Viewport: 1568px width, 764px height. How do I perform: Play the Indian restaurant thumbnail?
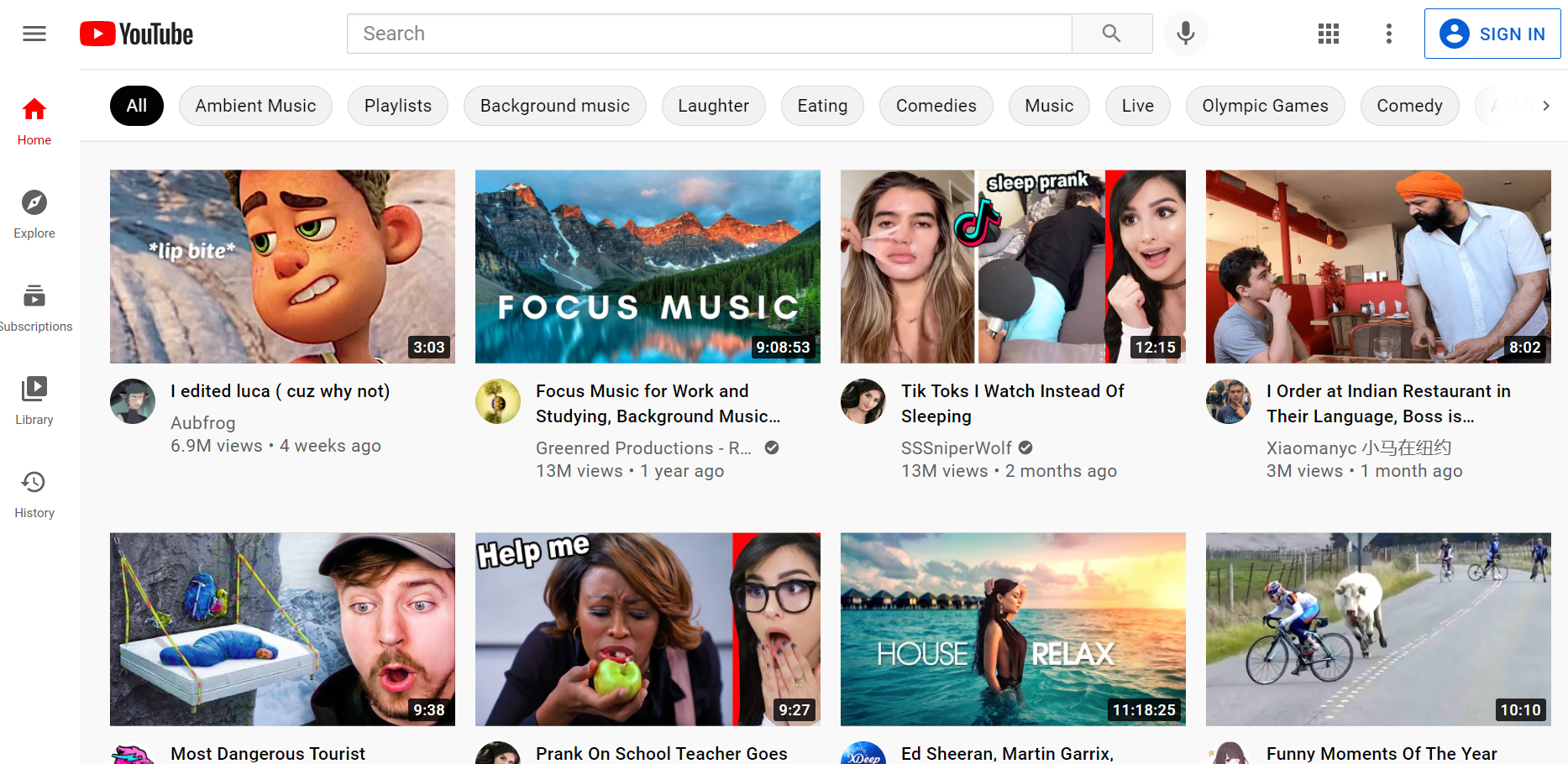[1378, 267]
